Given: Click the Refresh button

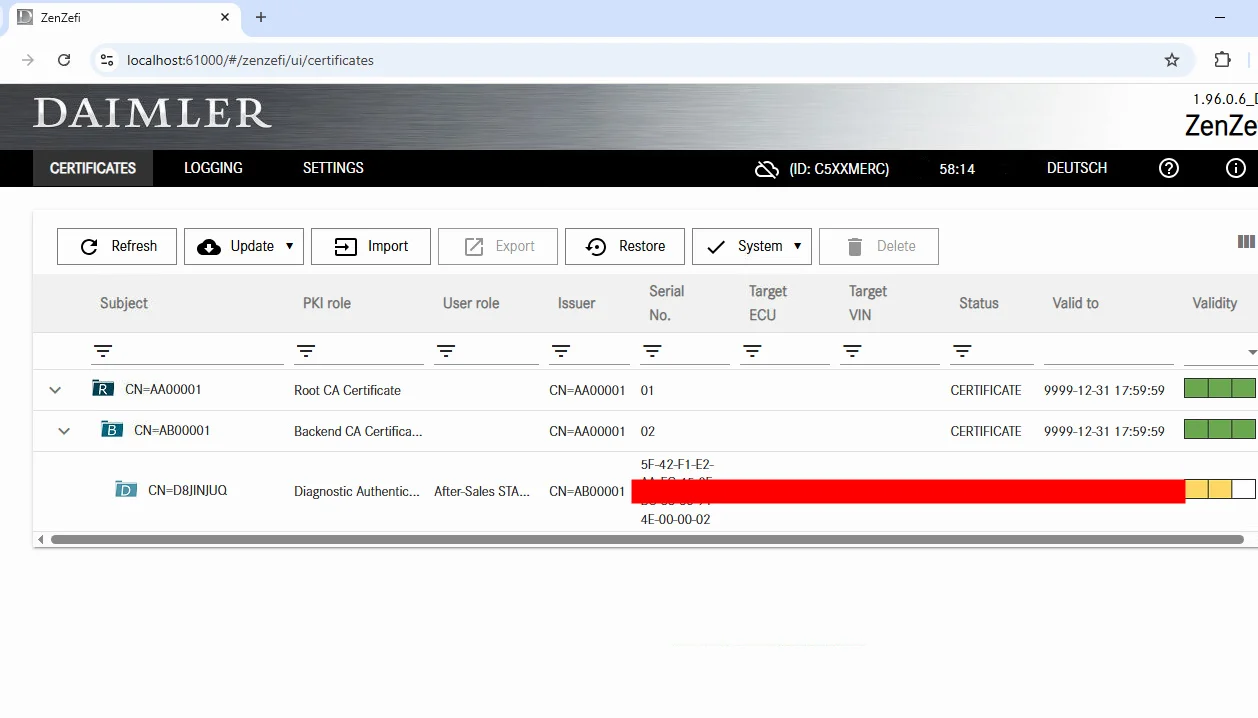Looking at the screenshot, I should (x=117, y=246).
